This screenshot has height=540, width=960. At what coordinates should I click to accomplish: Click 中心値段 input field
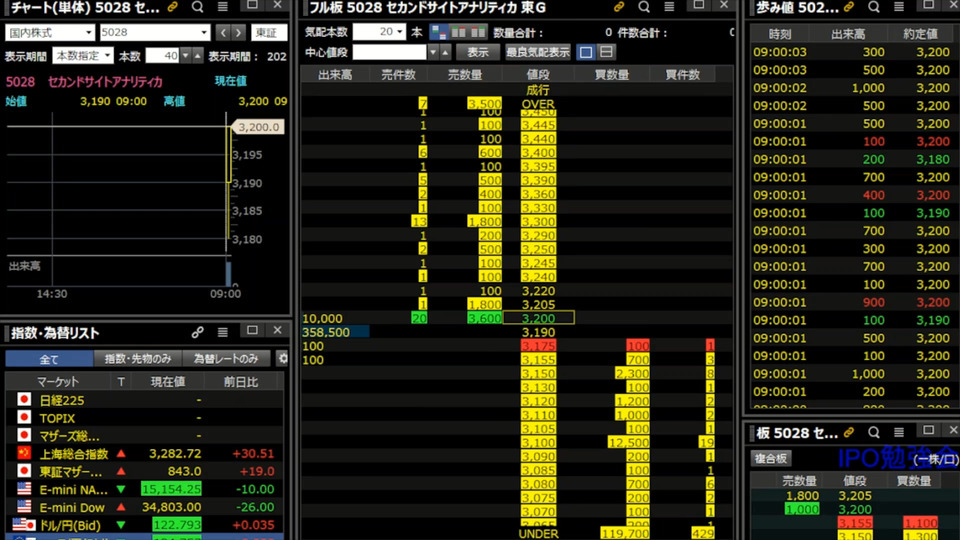[x=389, y=52]
